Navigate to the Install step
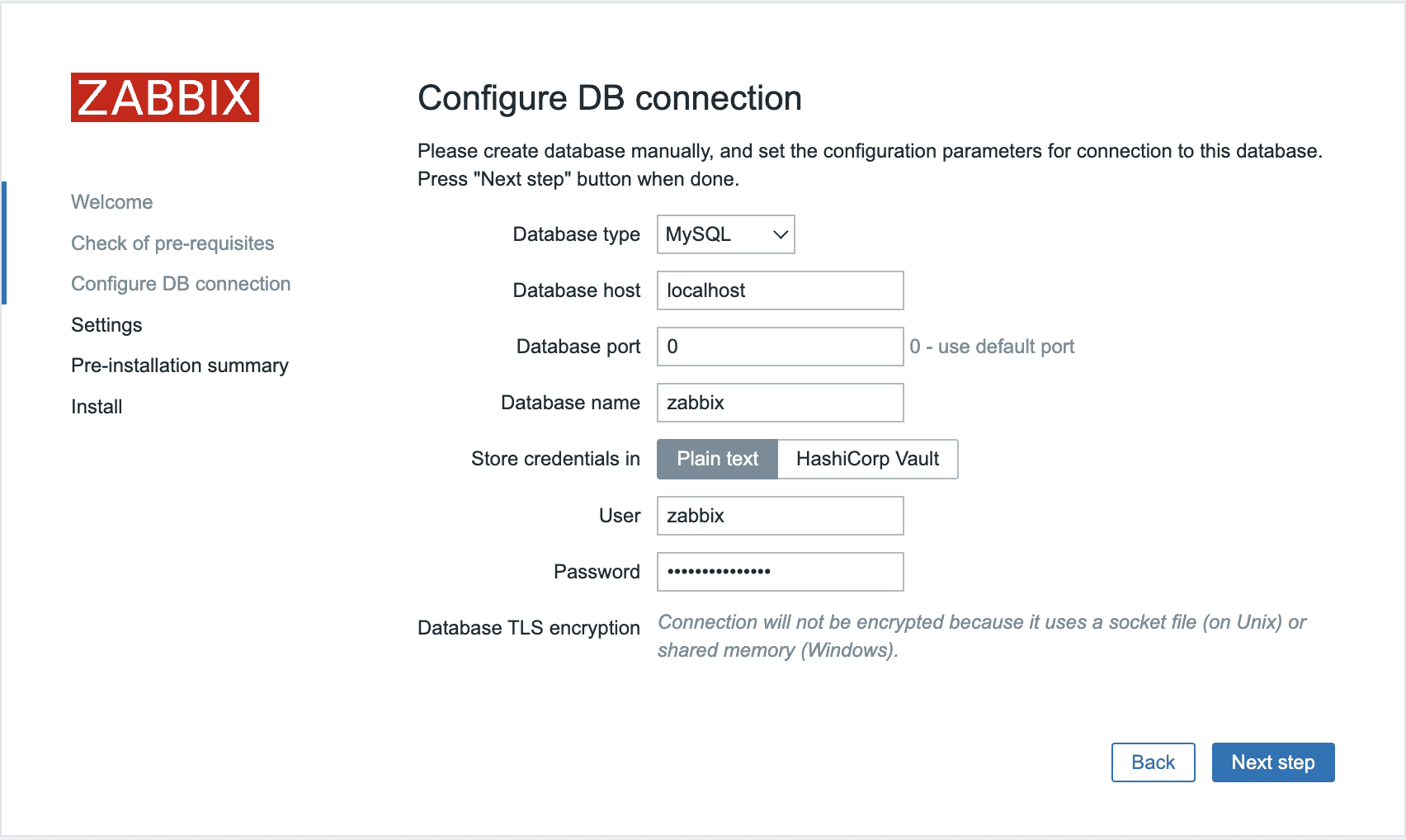The width and height of the screenshot is (1406, 840). point(96,406)
